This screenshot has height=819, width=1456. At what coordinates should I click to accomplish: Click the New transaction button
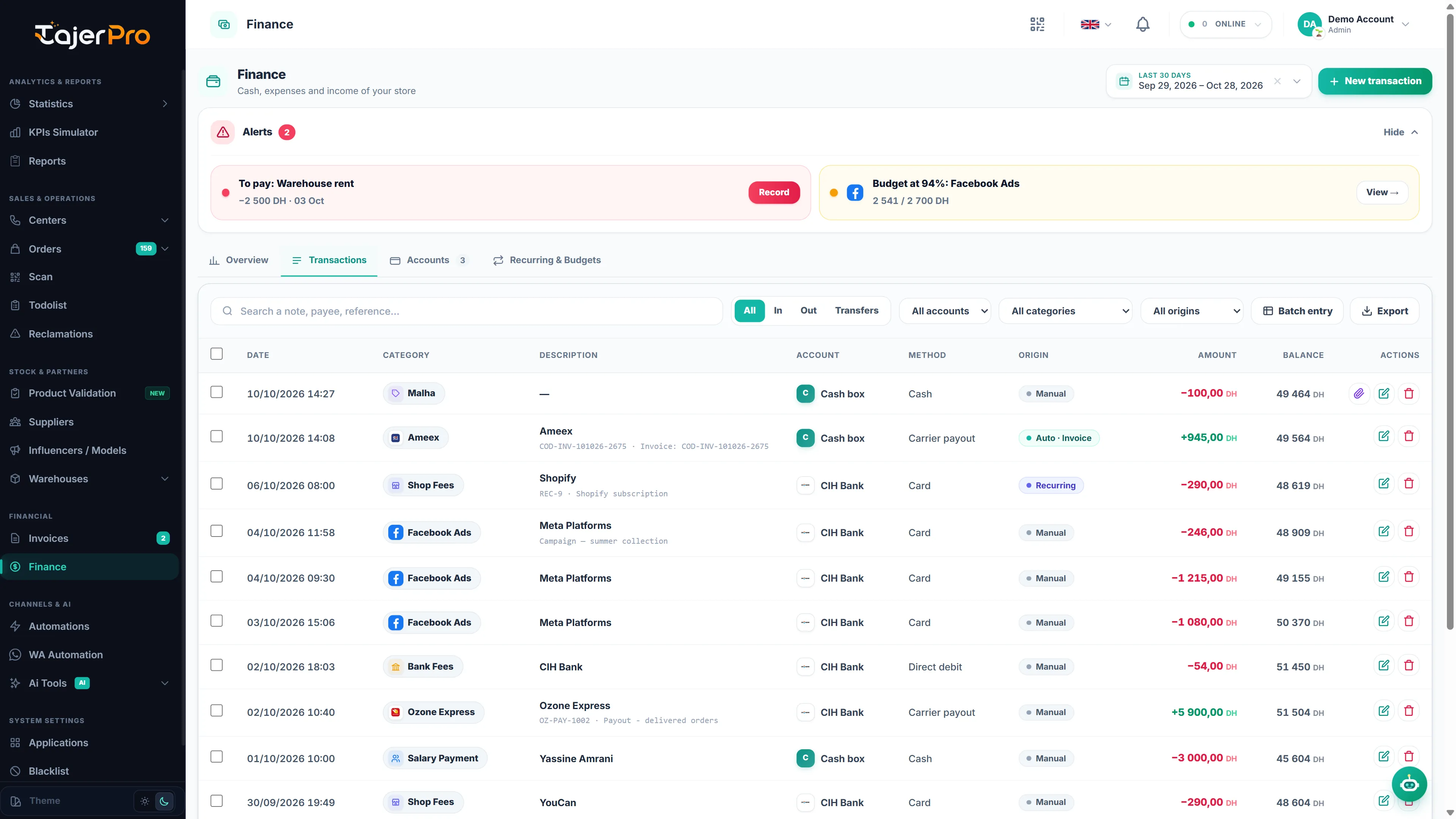tap(1374, 82)
